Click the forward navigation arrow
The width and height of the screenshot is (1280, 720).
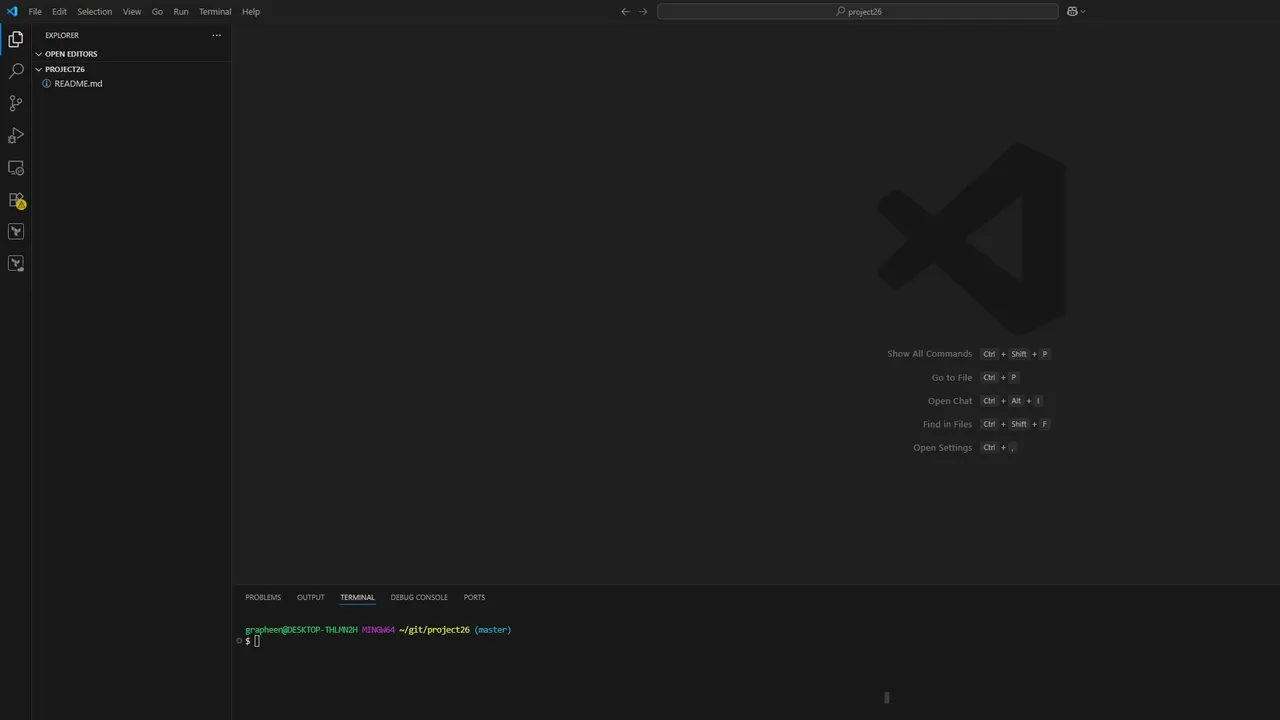coord(643,12)
